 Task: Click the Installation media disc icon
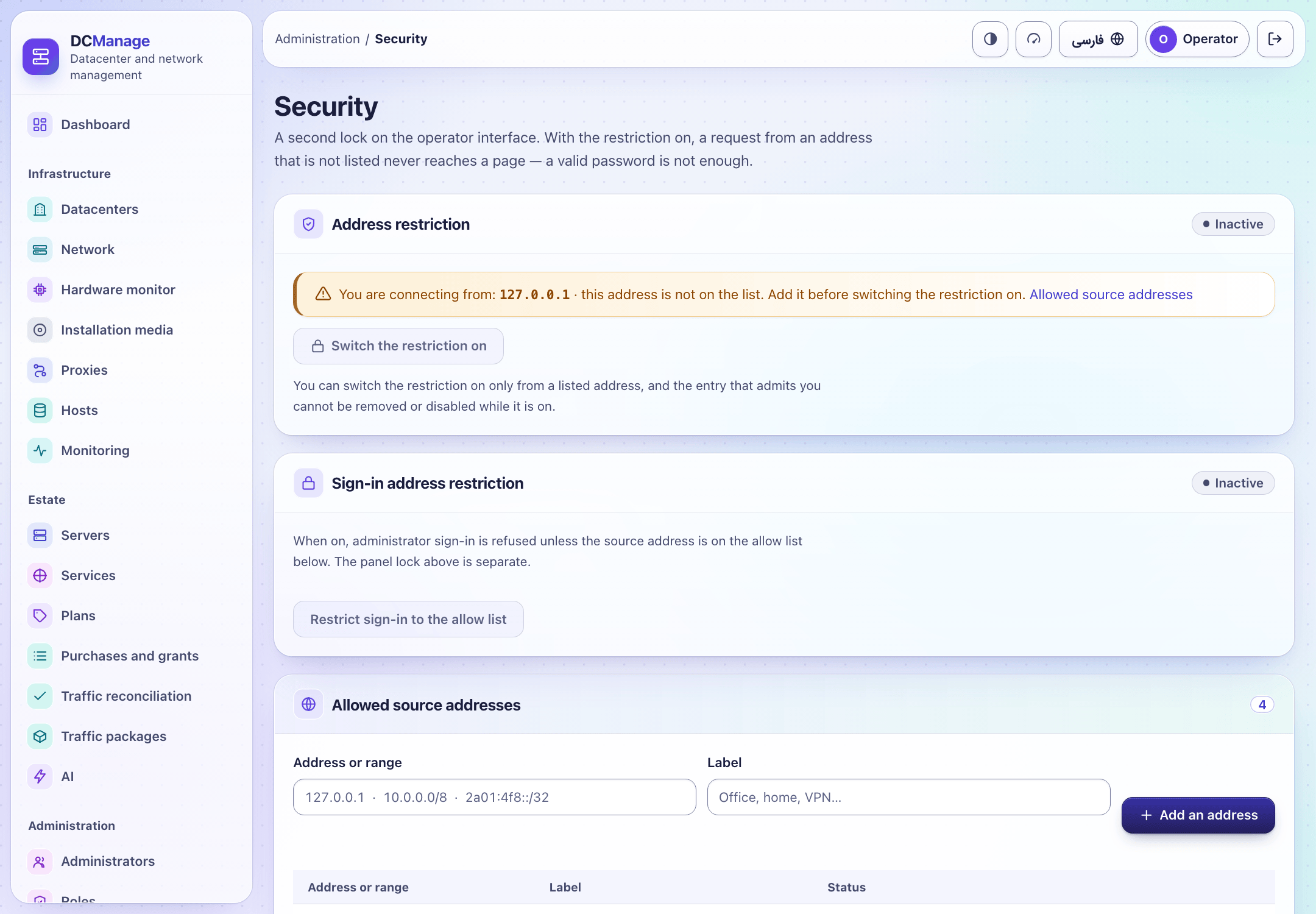(x=40, y=330)
